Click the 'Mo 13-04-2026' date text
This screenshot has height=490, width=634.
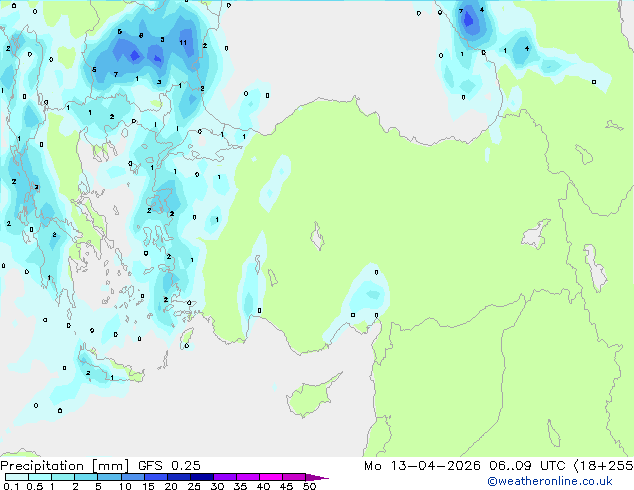click(x=422, y=466)
